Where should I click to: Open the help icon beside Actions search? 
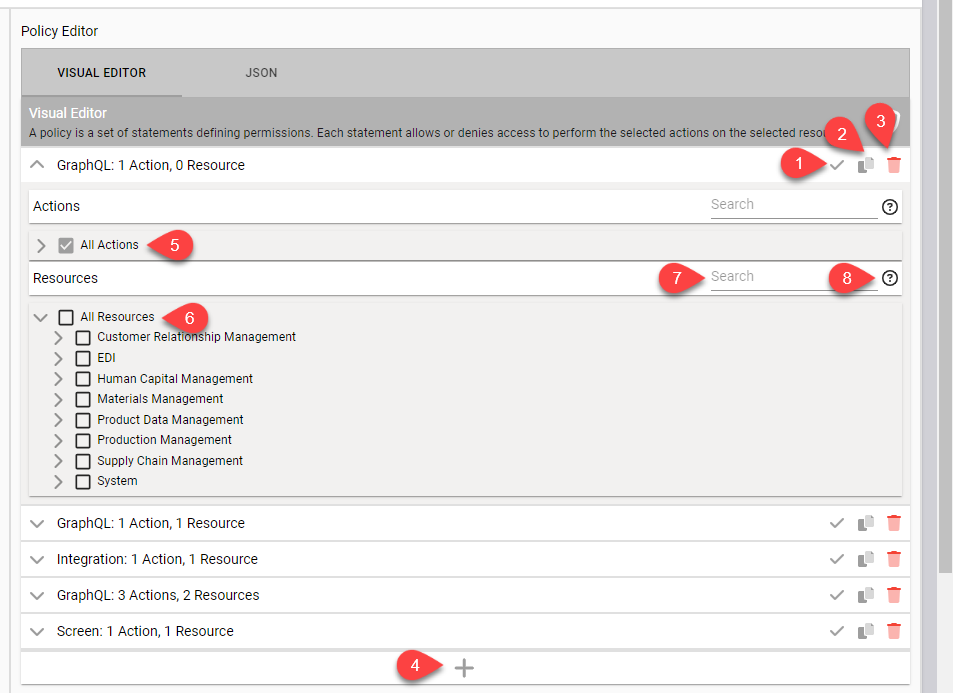[x=890, y=207]
